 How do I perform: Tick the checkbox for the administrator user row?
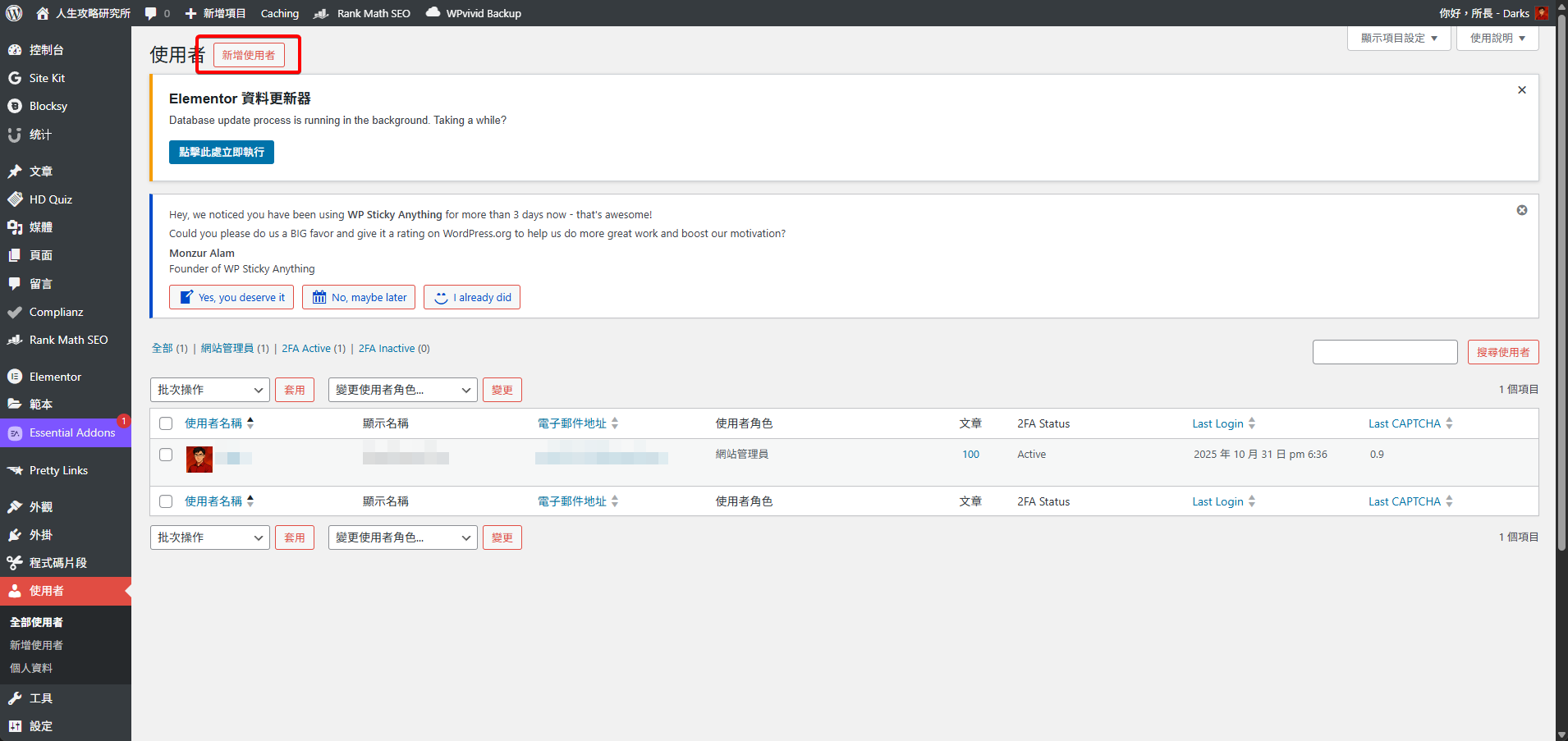[x=166, y=455]
